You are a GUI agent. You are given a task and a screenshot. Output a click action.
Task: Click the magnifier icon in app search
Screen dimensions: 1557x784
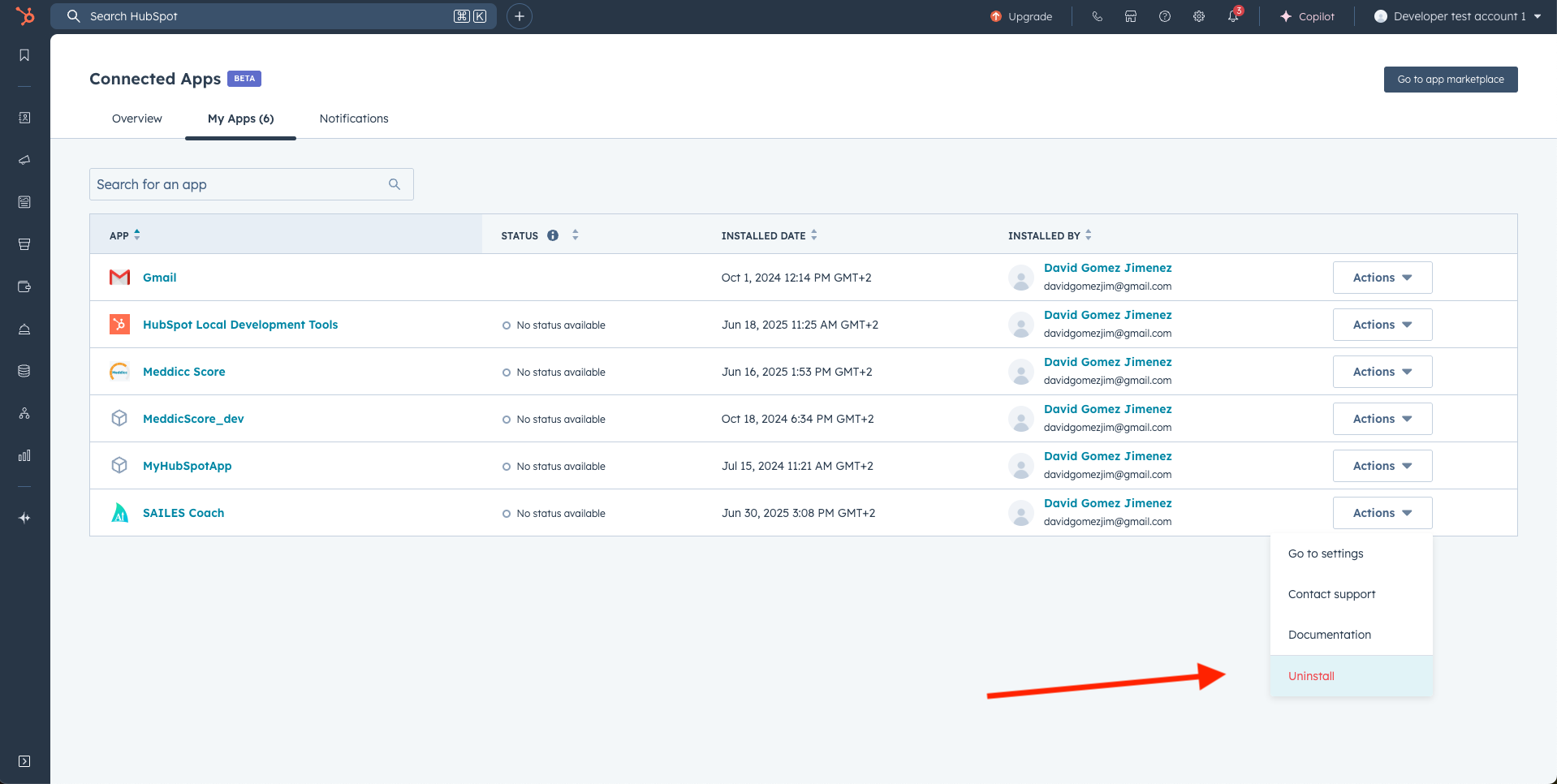(395, 184)
